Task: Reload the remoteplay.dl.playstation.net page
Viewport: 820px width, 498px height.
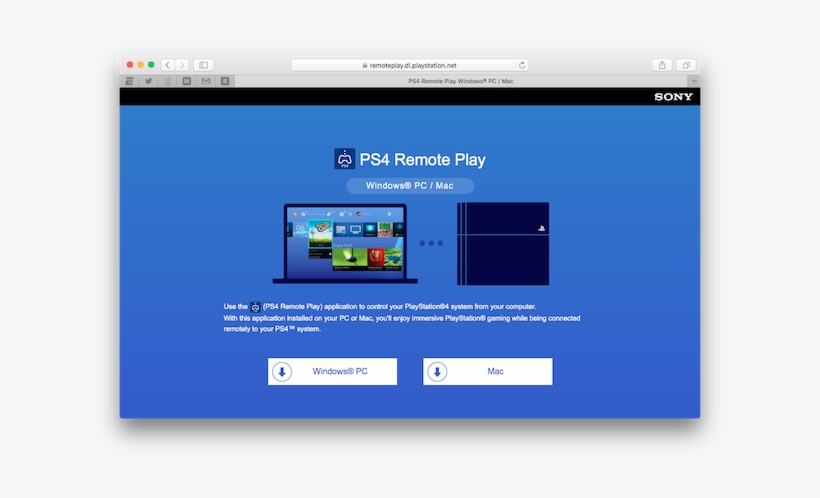Action: pyautogui.click(x=521, y=65)
